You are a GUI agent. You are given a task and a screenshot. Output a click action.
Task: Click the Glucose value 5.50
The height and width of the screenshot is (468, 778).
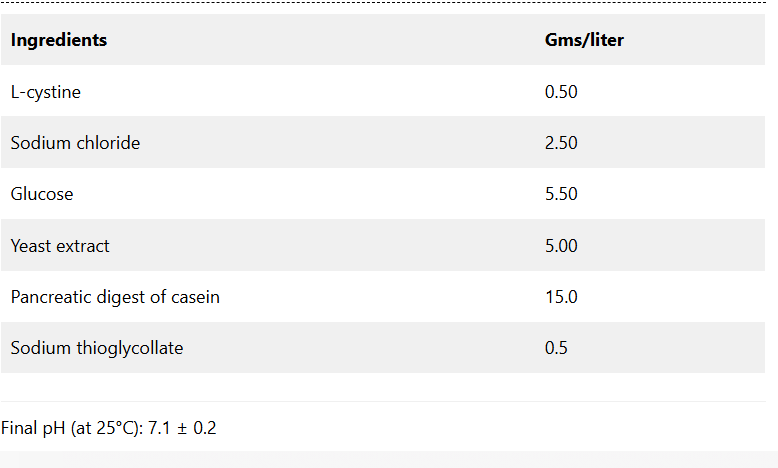click(561, 194)
